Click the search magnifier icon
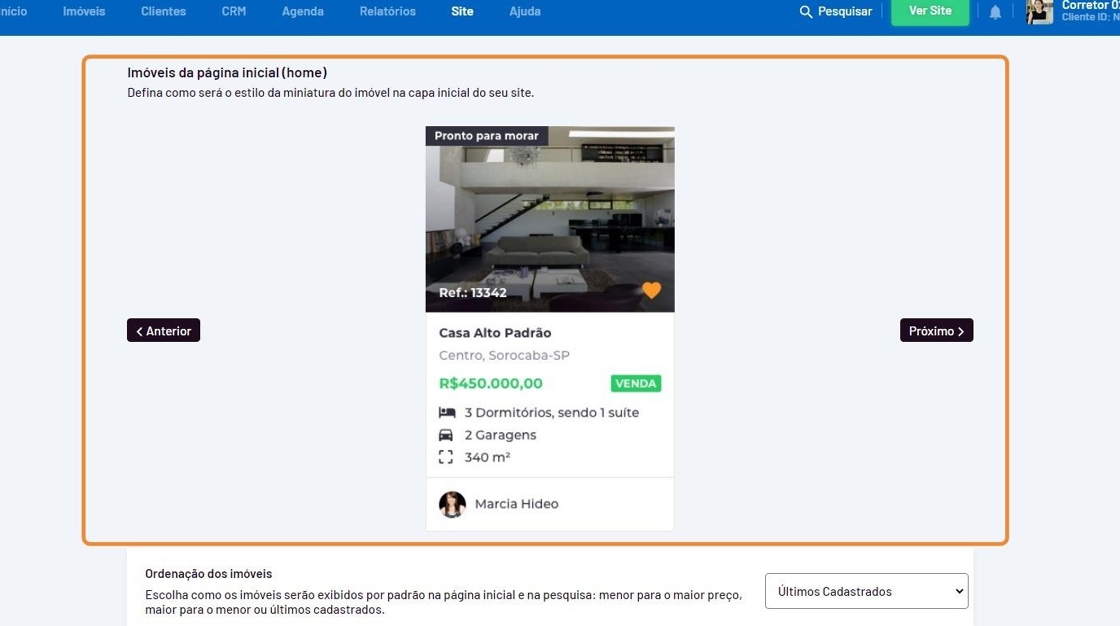 click(x=806, y=12)
